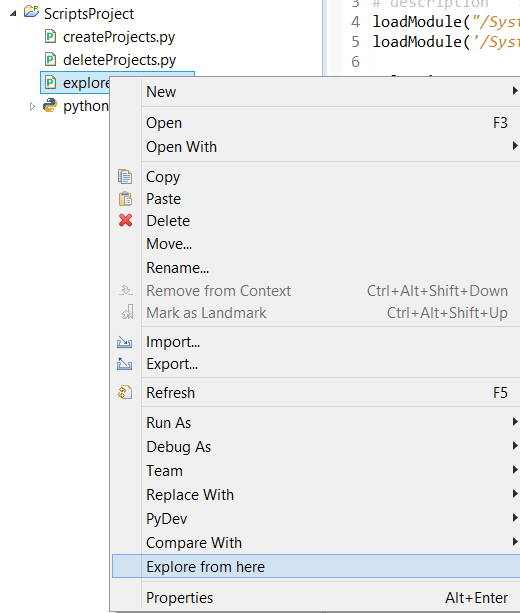Screen dimensions: 520x613
Task: Click the Export icon
Action: coord(125,364)
